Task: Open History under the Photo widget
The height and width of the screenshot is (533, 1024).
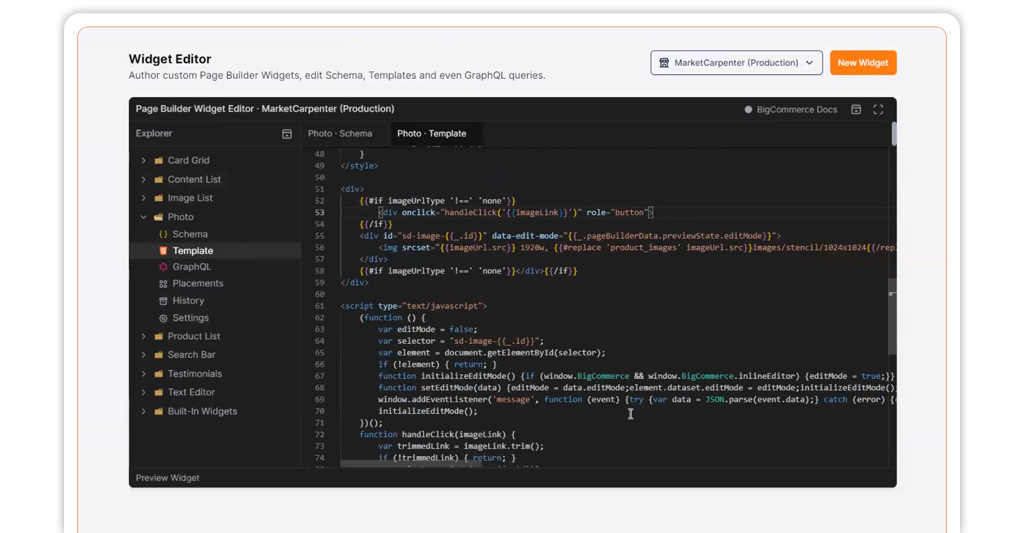Action: [188, 300]
